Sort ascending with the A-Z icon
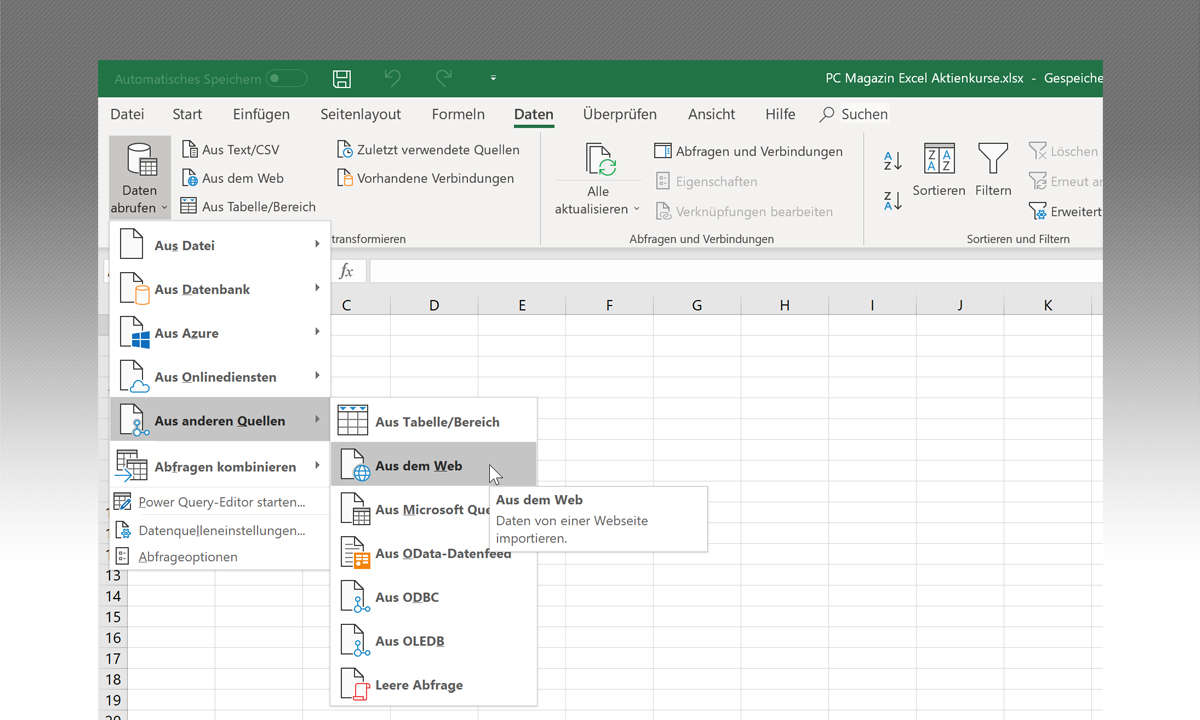This screenshot has width=1200, height=720. (x=893, y=160)
